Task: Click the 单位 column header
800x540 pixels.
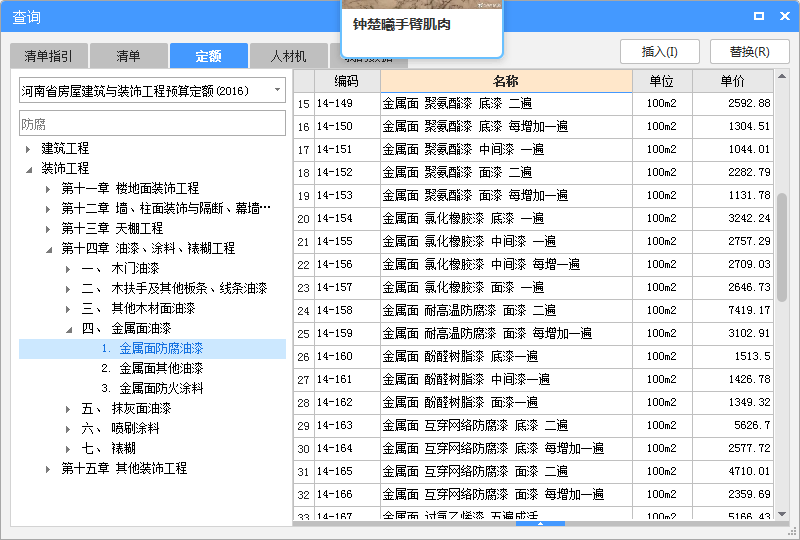Action: (662, 81)
